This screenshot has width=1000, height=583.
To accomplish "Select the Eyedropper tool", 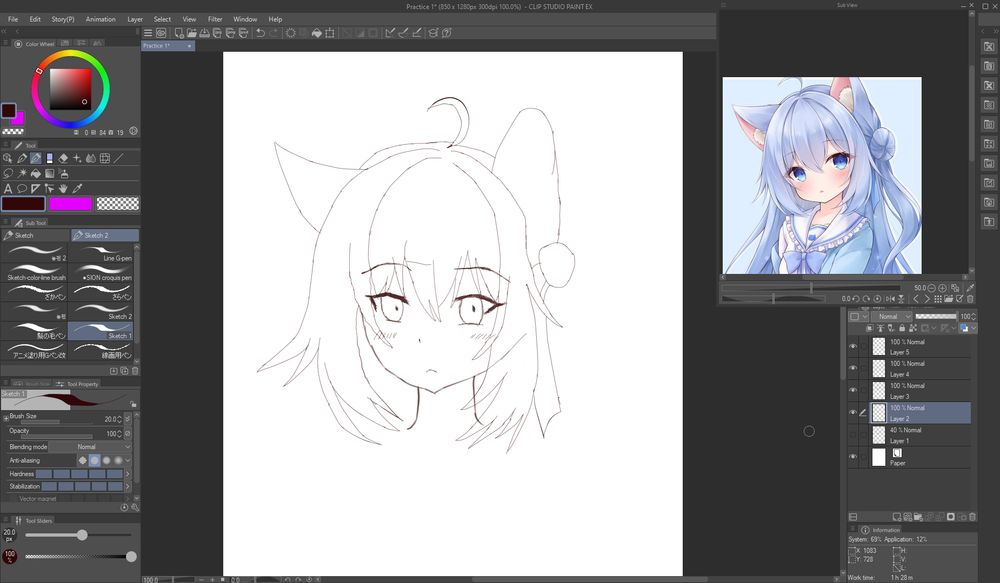I will (77, 189).
